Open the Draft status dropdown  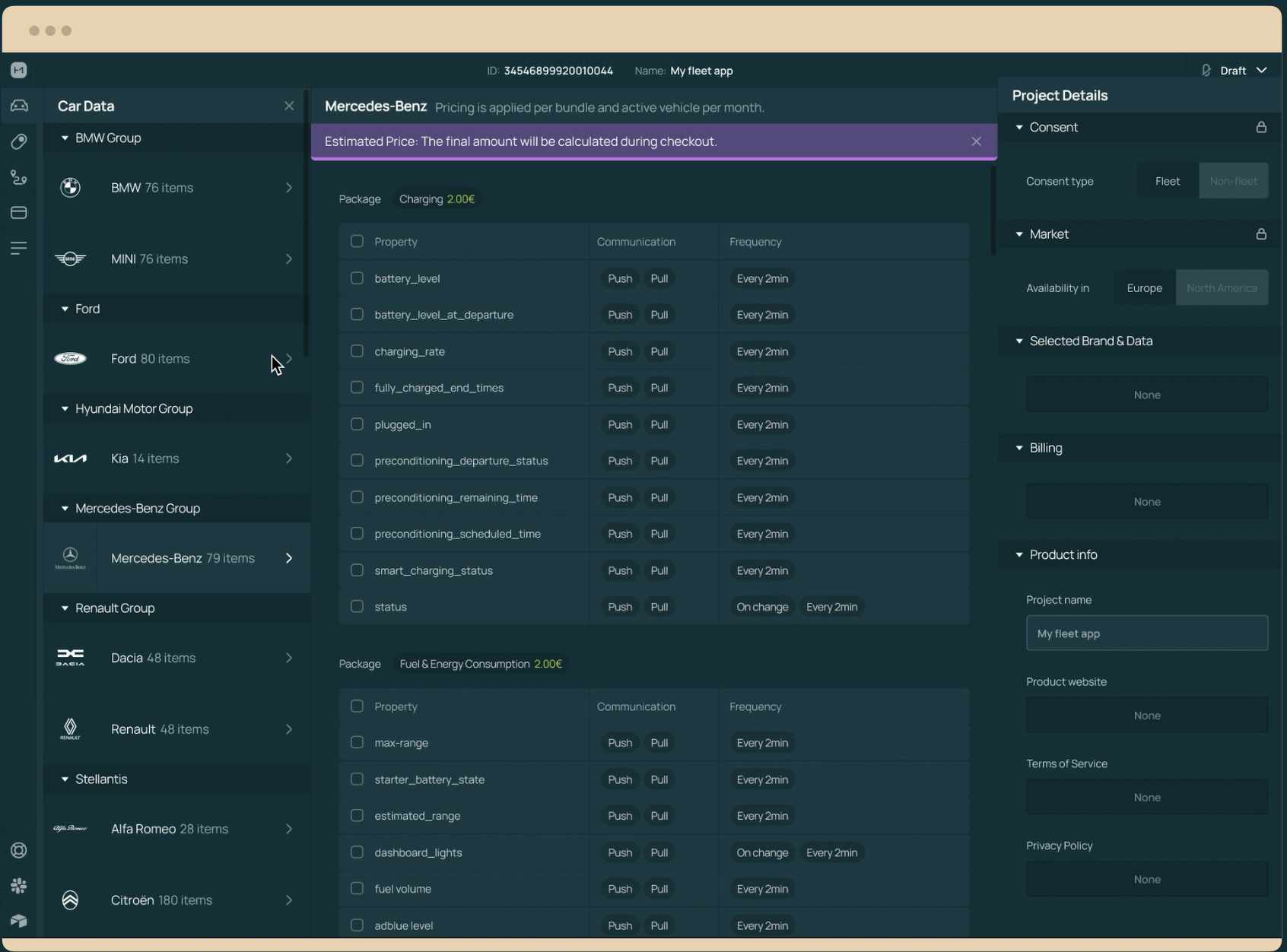click(1262, 70)
